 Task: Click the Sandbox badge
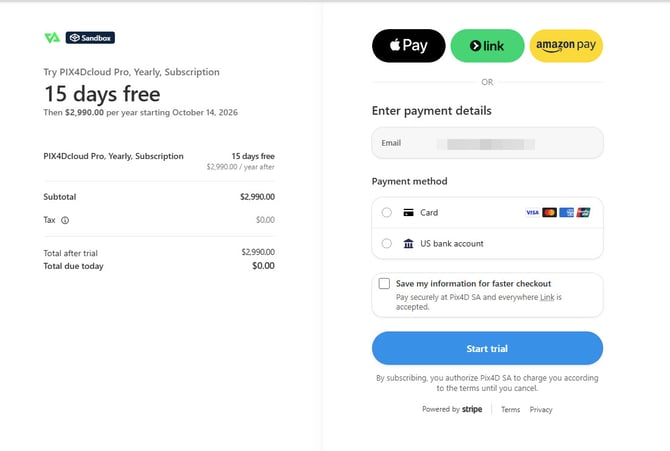[90, 38]
